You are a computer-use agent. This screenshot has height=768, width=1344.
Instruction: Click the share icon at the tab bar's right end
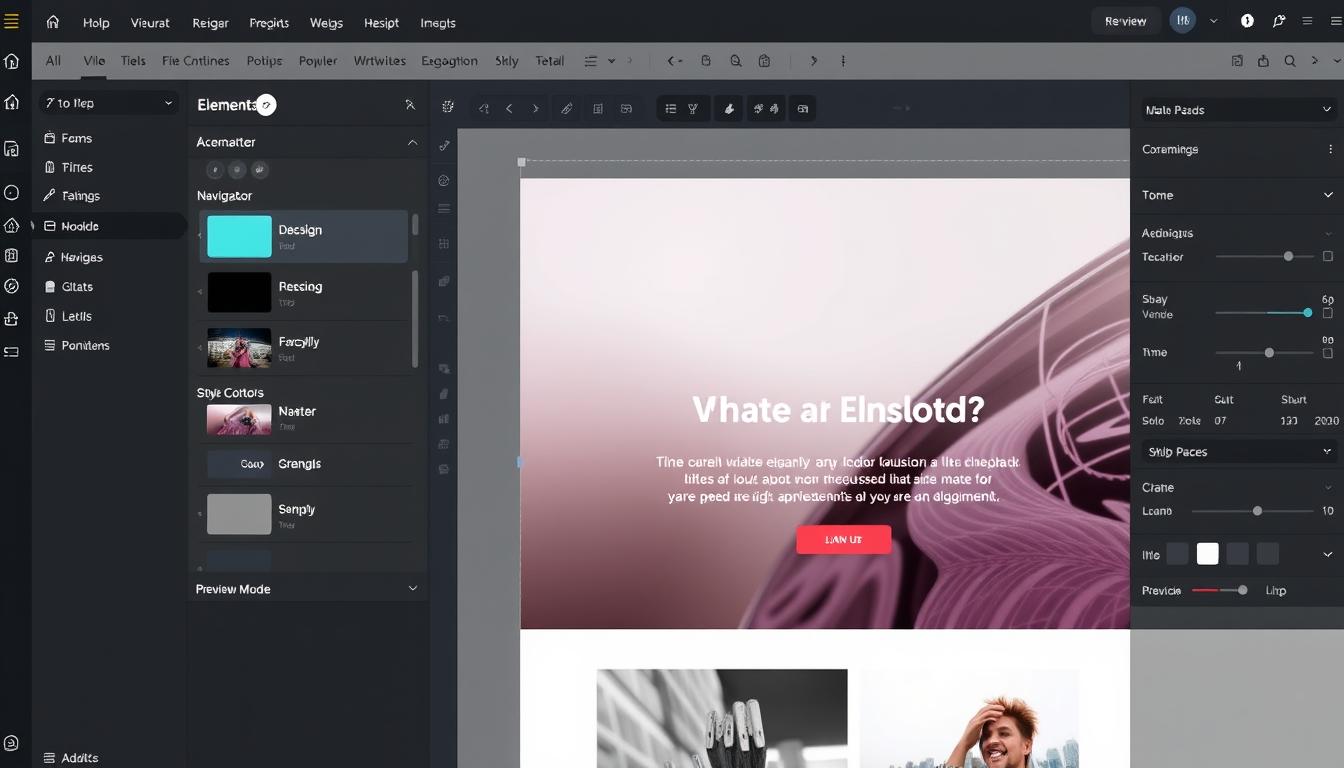(x=1263, y=61)
